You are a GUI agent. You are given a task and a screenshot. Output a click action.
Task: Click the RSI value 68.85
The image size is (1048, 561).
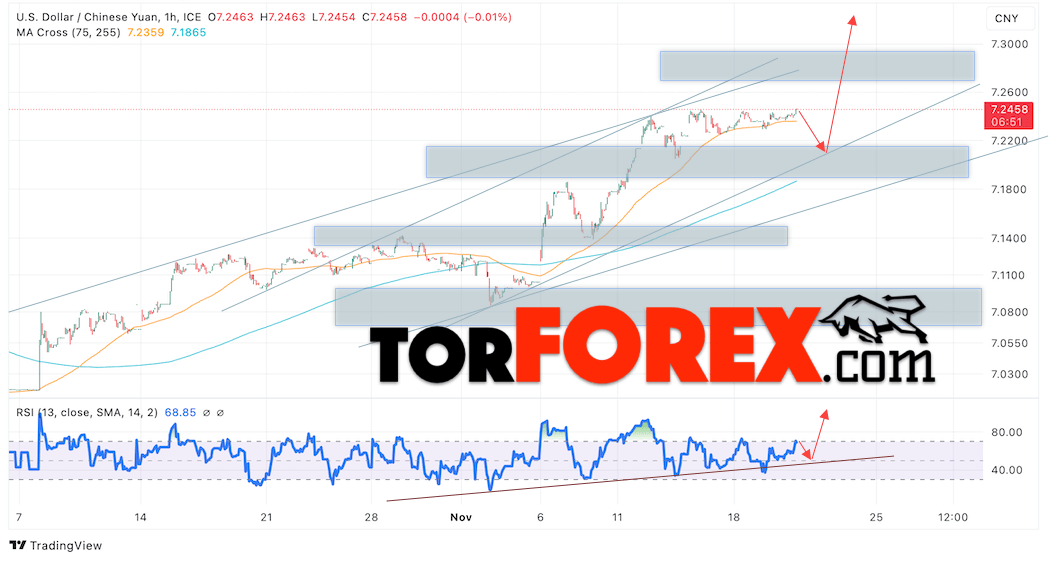click(180, 413)
